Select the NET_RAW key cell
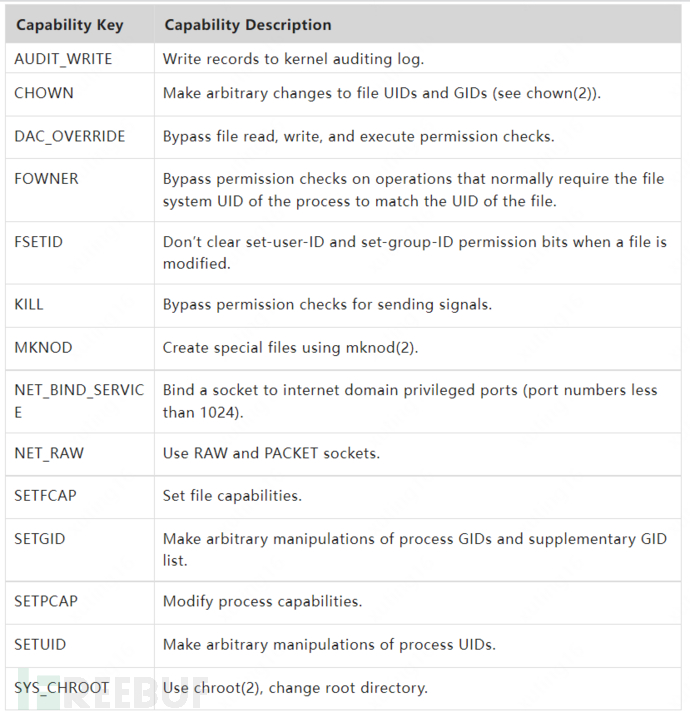690x717 pixels. coord(49,453)
